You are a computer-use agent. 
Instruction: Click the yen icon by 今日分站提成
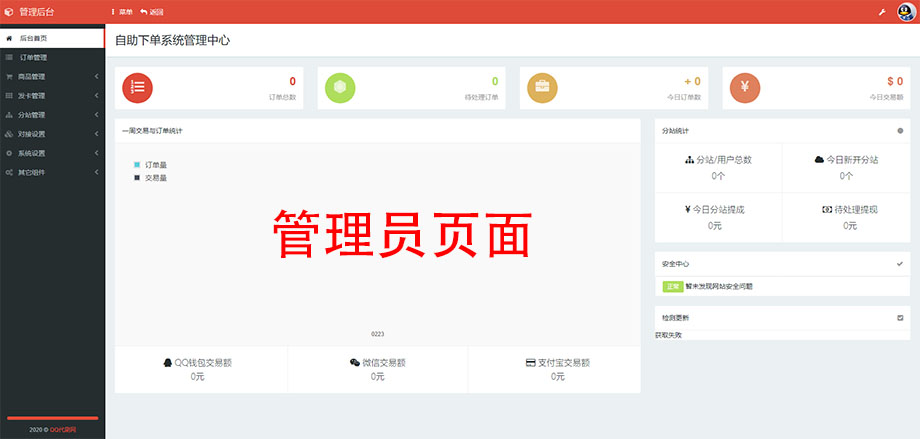(687, 210)
